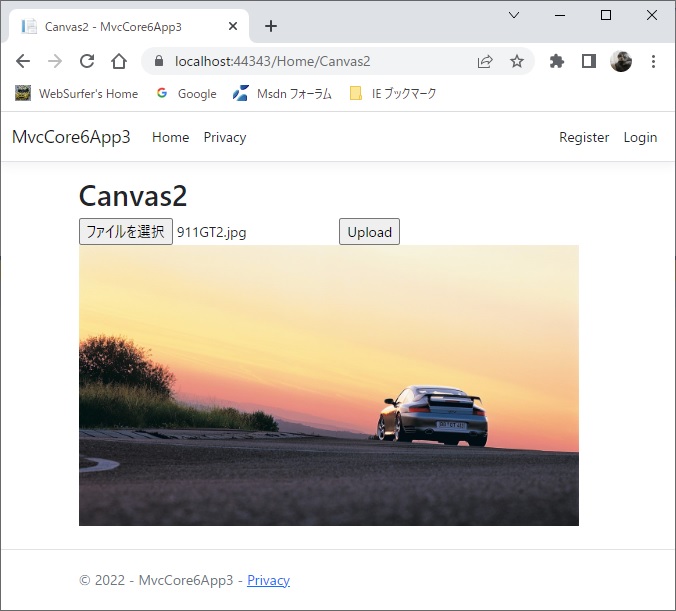The image size is (676, 611).
Task: Click the Login link
Action: click(x=640, y=137)
